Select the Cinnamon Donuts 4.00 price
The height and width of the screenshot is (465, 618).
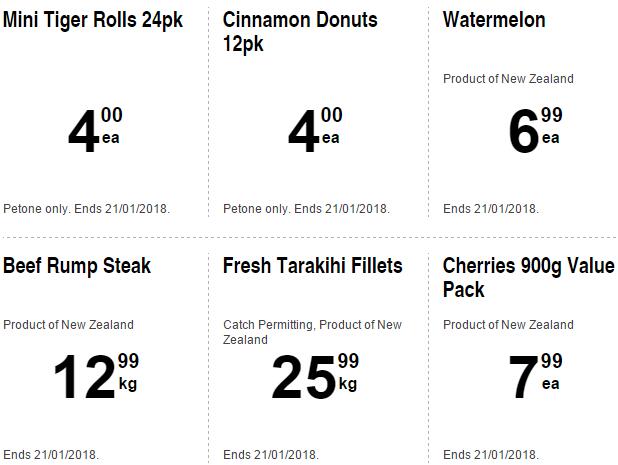pos(314,131)
